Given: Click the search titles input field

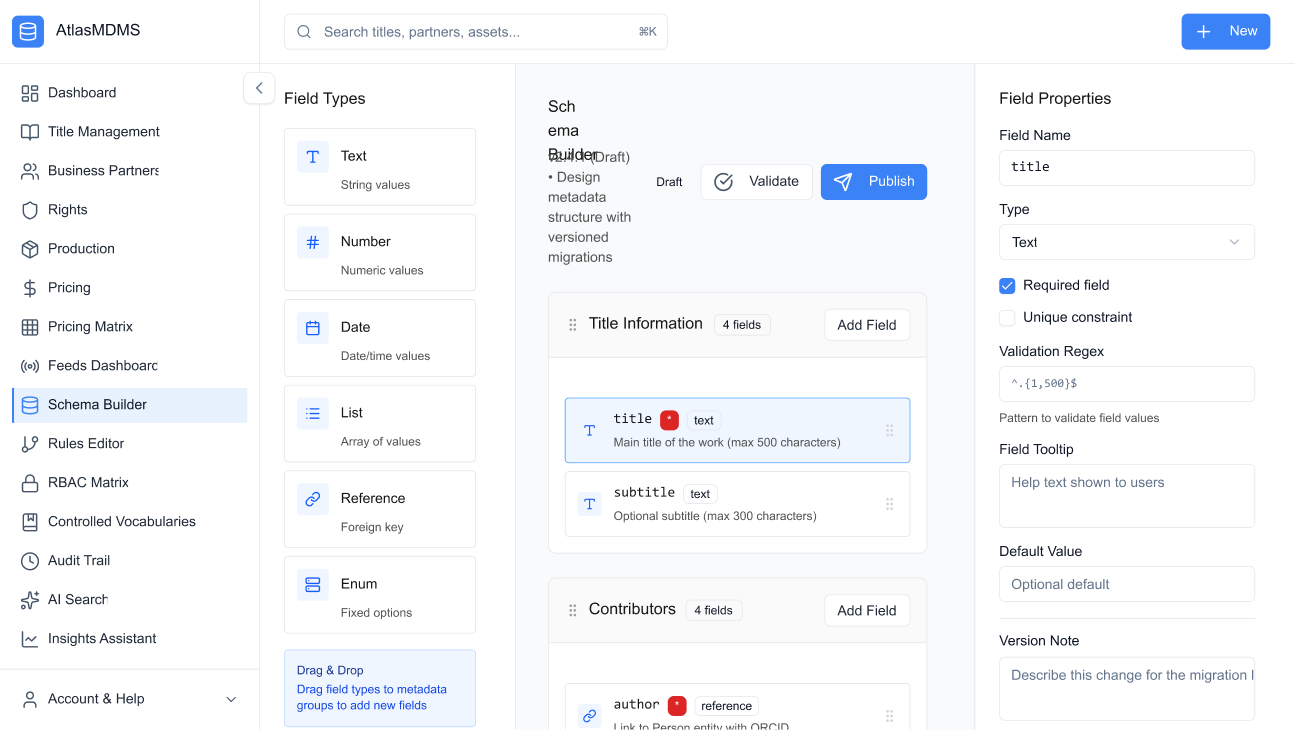Looking at the screenshot, I should [475, 31].
